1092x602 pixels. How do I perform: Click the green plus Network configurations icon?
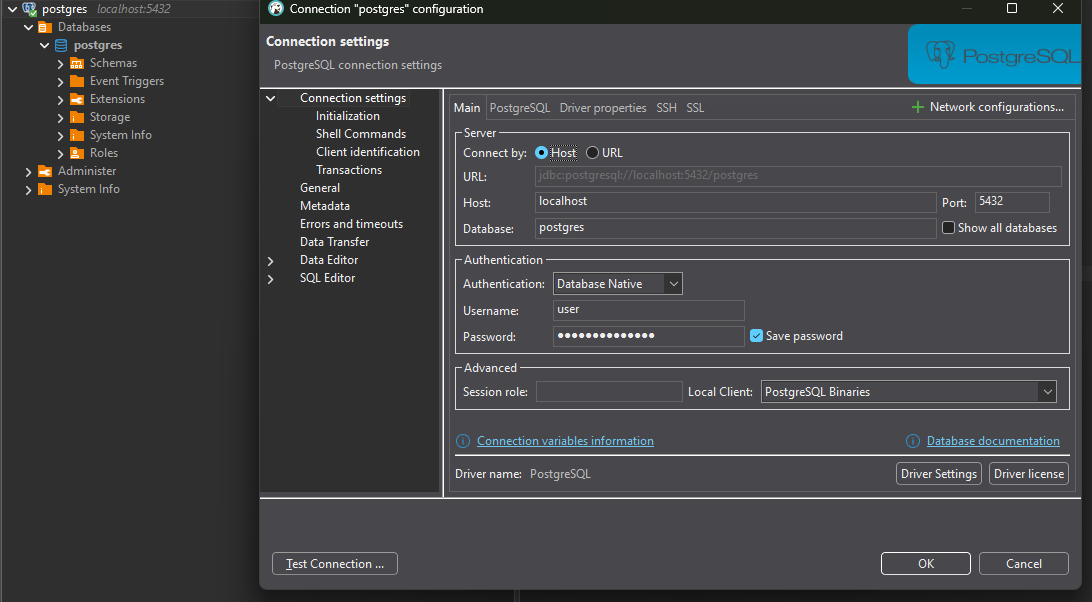917,107
